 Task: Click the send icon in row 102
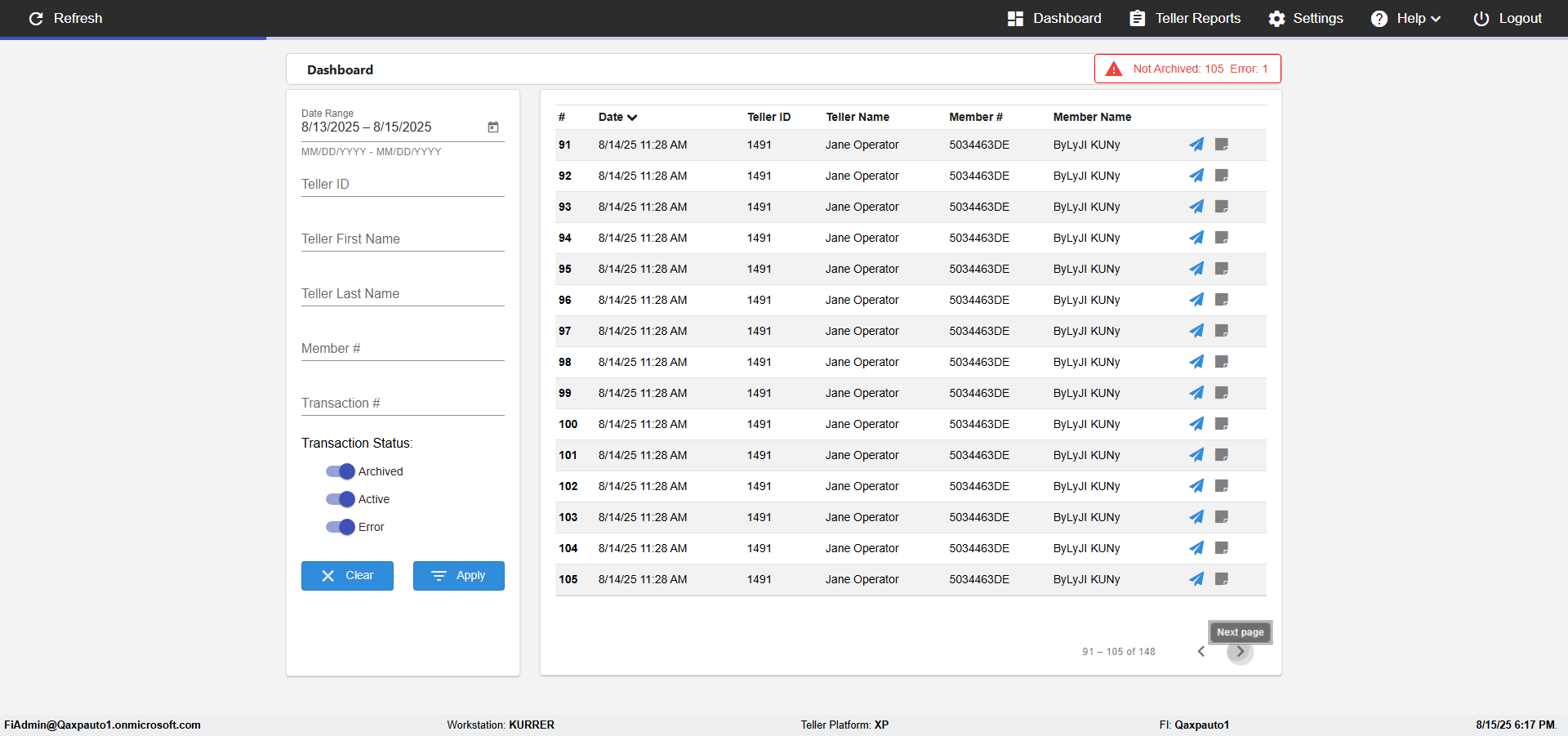pyautogui.click(x=1196, y=486)
